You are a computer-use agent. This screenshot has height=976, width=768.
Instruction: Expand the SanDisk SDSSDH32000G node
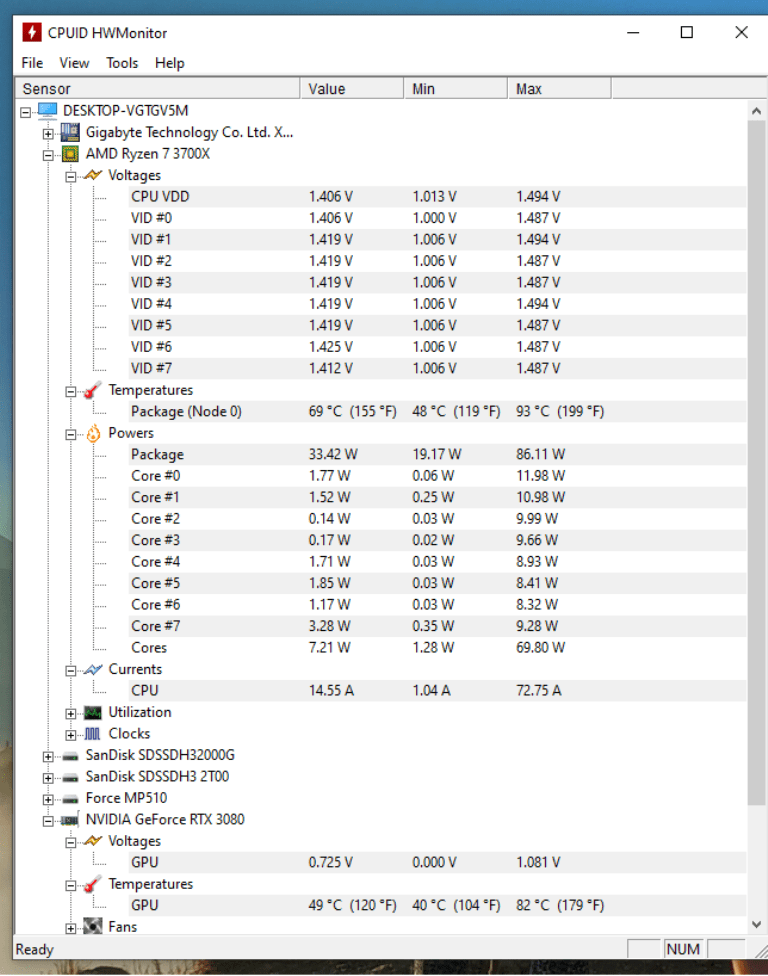pyautogui.click(x=48, y=757)
